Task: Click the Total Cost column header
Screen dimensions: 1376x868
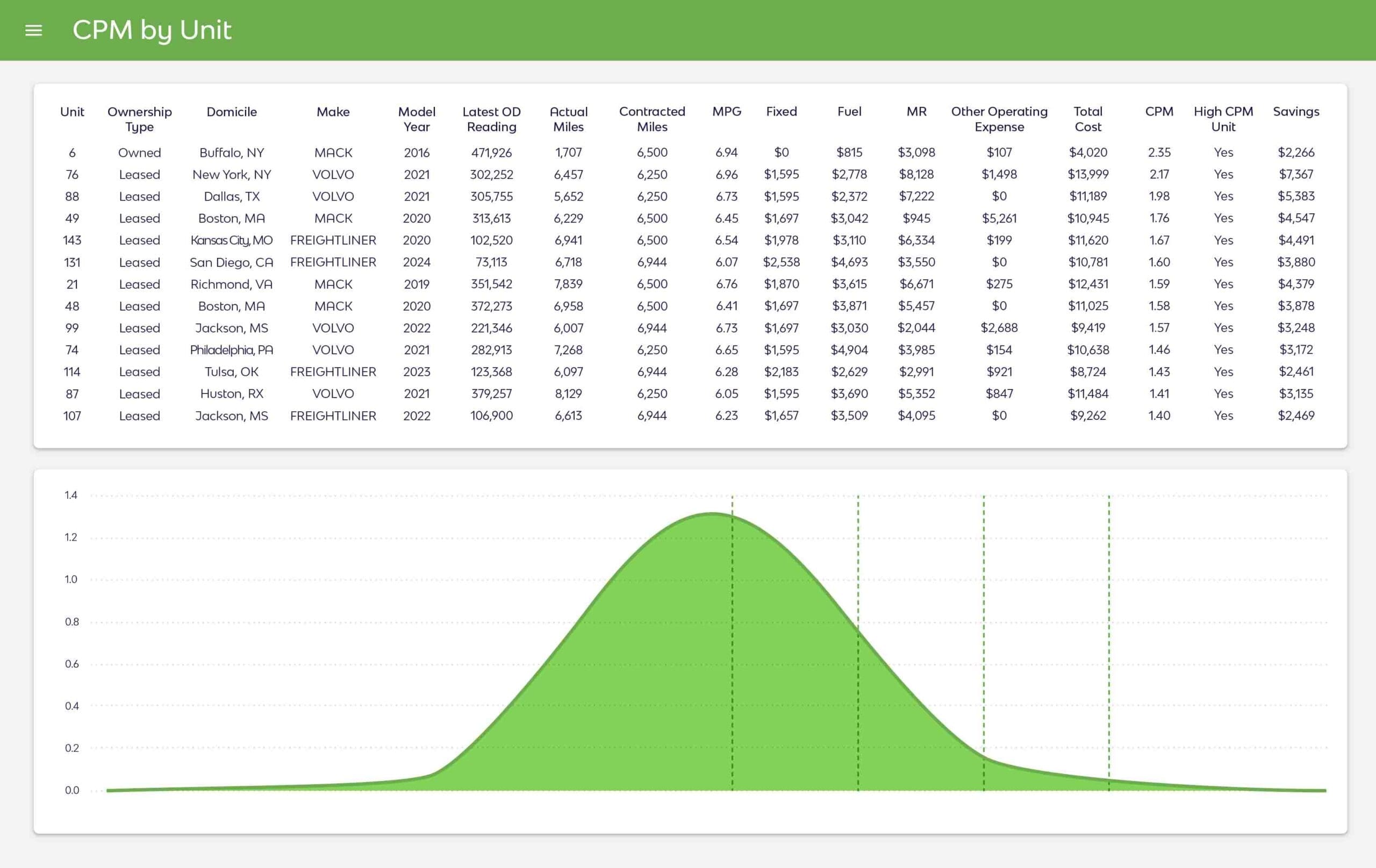Action: pyautogui.click(x=1087, y=119)
